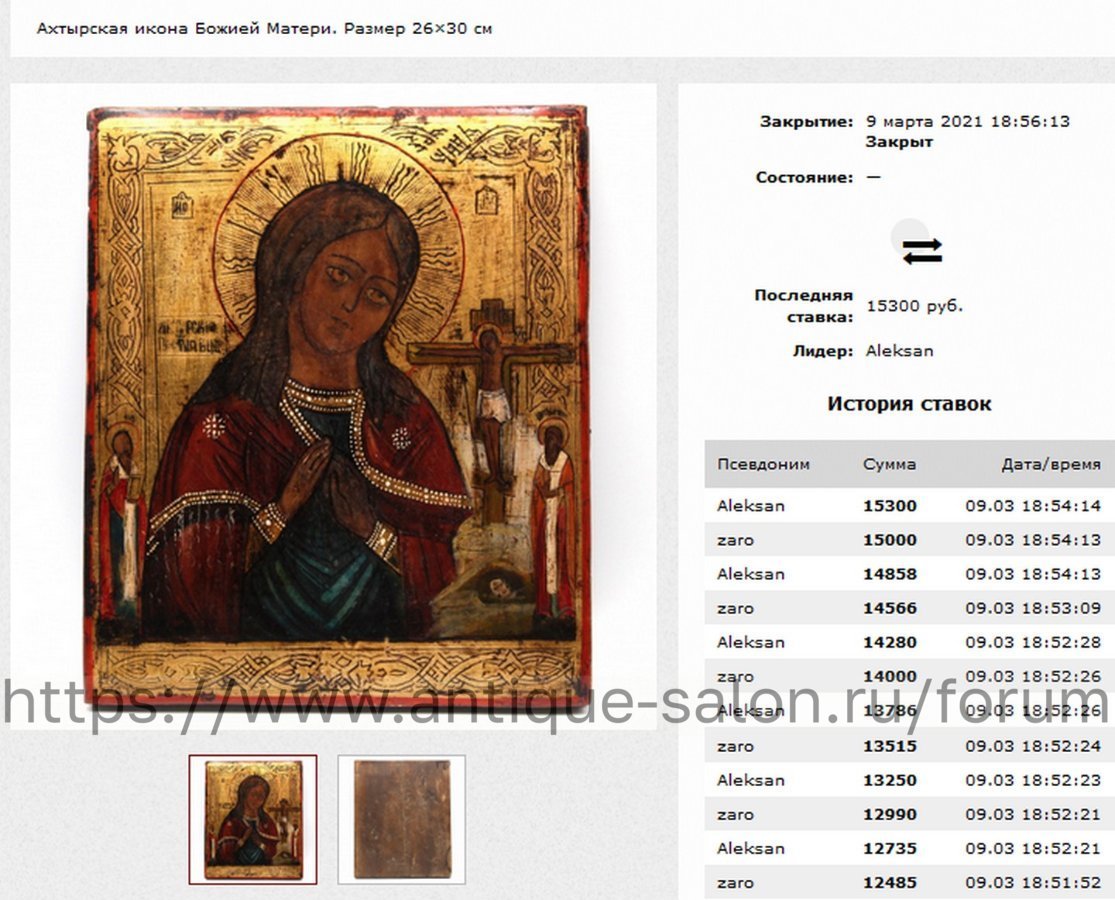The width and height of the screenshot is (1115, 900).
Task: Click Aleksan in the 14280 bid row
Action: (751, 643)
